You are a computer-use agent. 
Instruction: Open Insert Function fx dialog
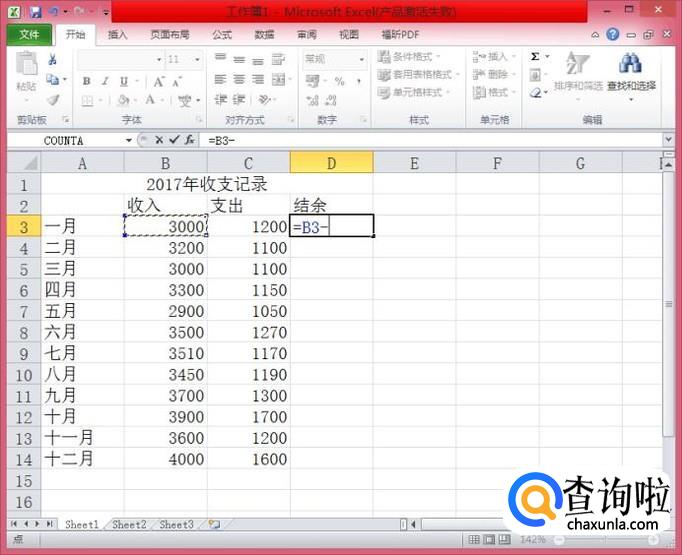click(x=190, y=140)
